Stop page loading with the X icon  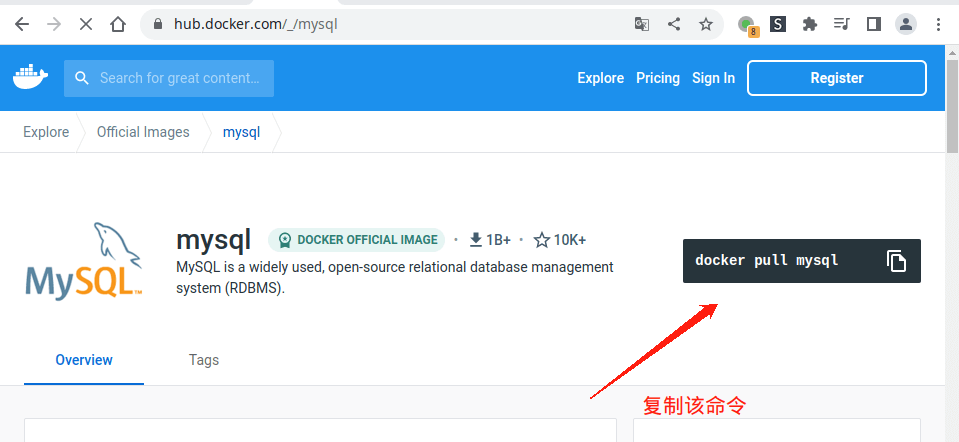point(86,24)
